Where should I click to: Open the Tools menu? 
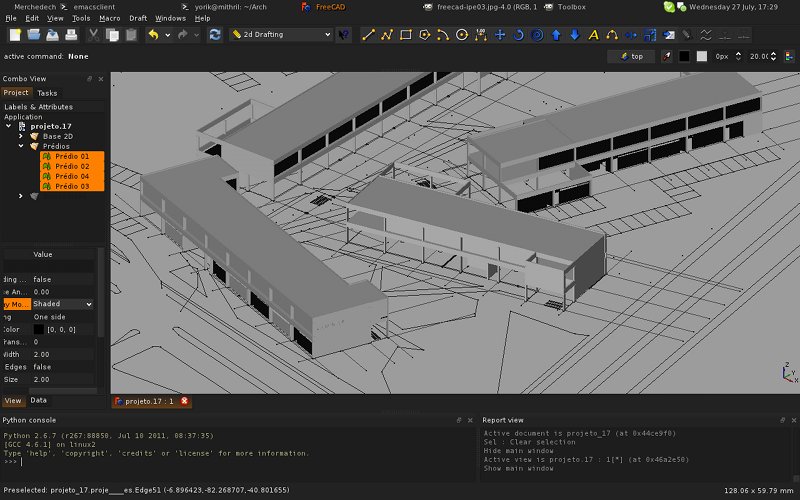[81, 18]
